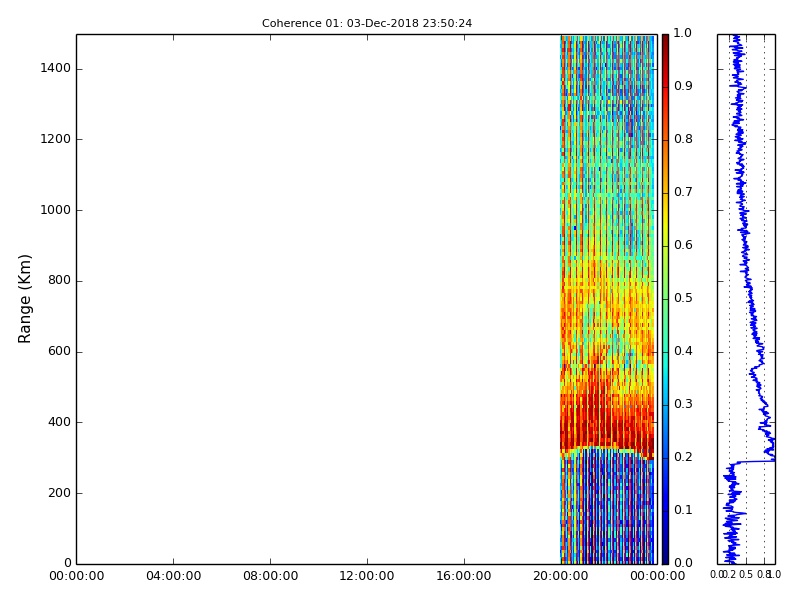This screenshot has height=600, width=800.
Task: Click the 1400 range tick label
Action: tap(56, 68)
